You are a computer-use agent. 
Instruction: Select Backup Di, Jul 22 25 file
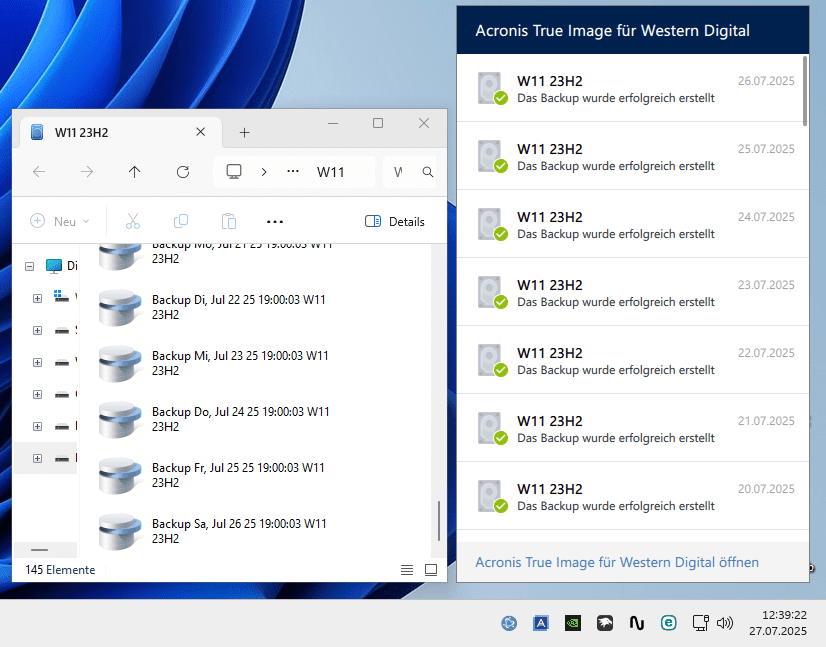(239, 307)
